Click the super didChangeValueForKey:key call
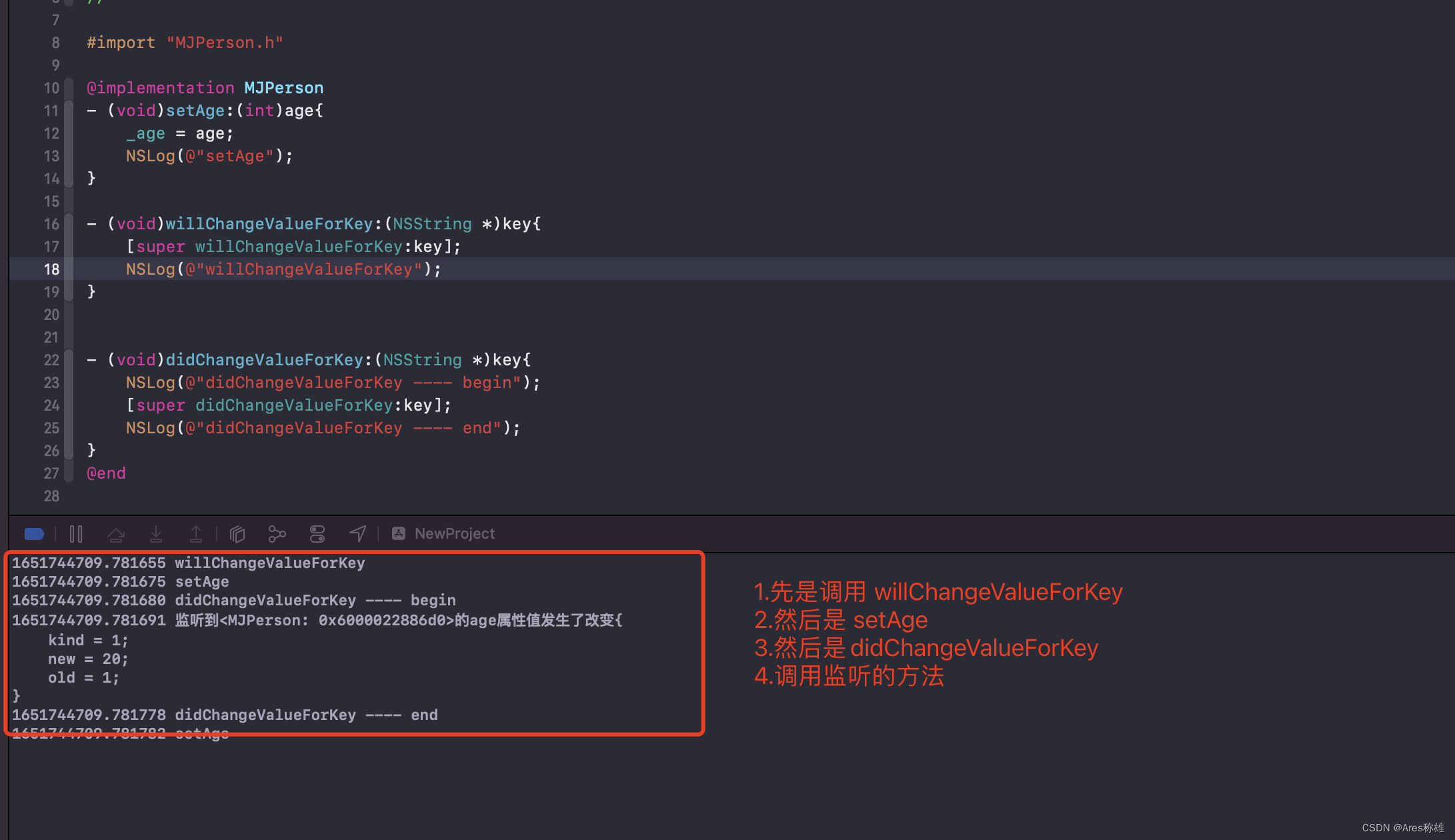 (289, 405)
